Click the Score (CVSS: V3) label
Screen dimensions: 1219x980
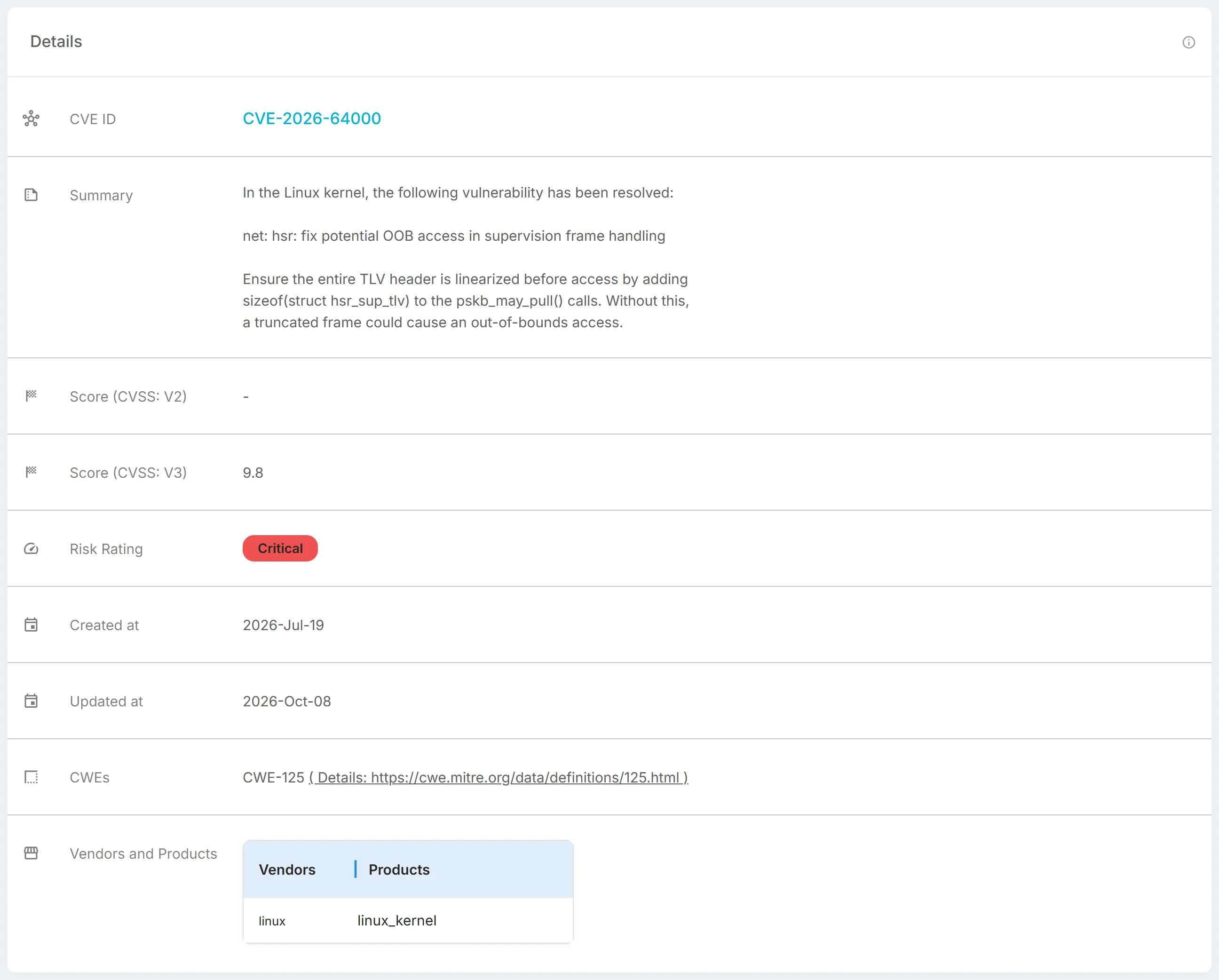128,473
